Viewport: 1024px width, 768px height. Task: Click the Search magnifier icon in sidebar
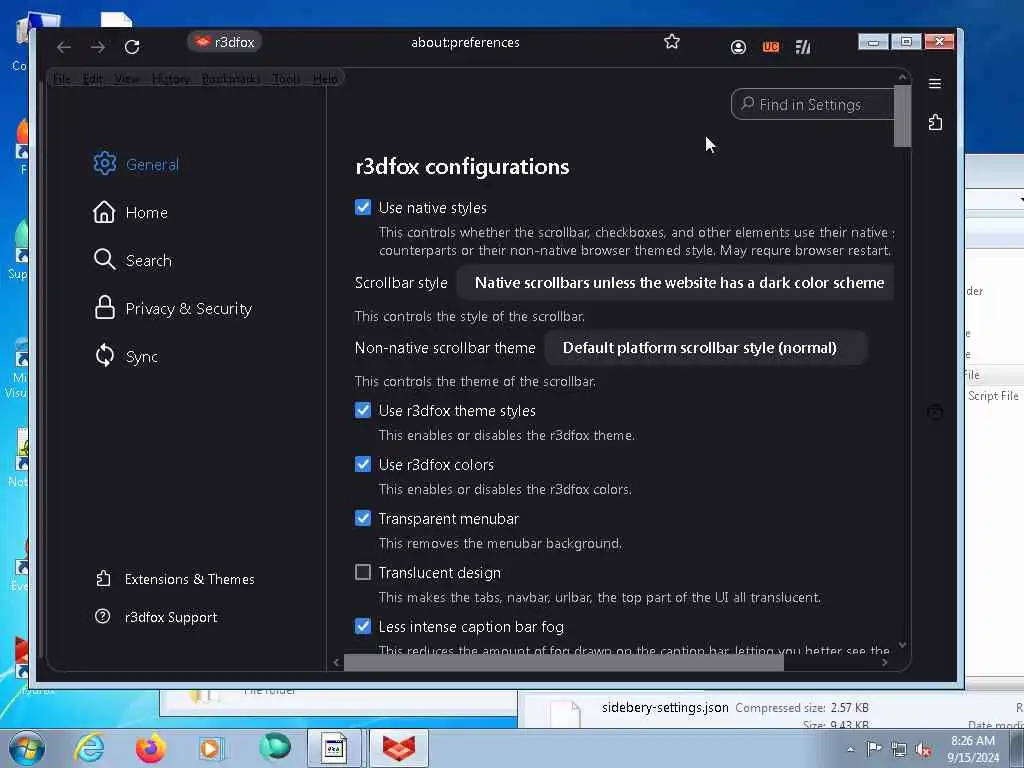coord(104,259)
